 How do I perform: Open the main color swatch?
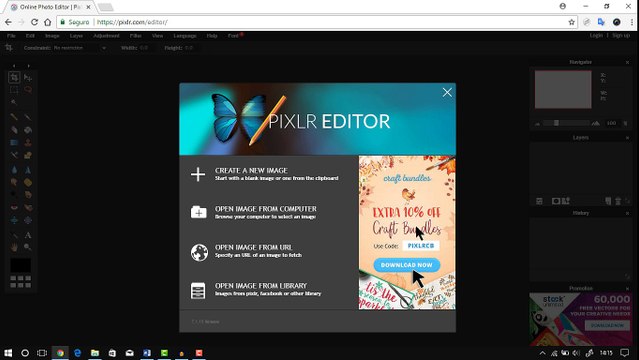point(20,265)
